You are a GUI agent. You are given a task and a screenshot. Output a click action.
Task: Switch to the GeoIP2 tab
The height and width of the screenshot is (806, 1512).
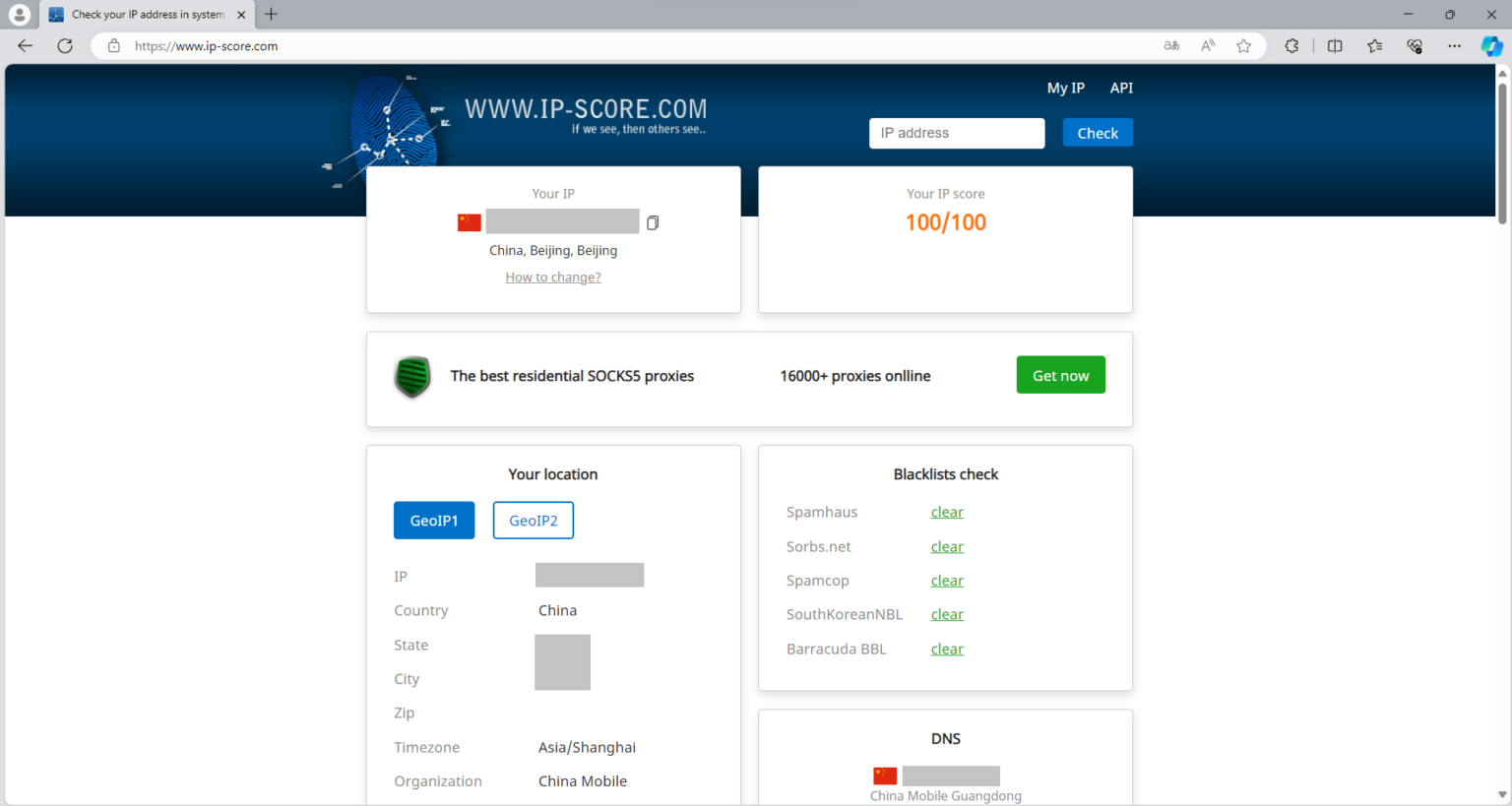tap(533, 521)
